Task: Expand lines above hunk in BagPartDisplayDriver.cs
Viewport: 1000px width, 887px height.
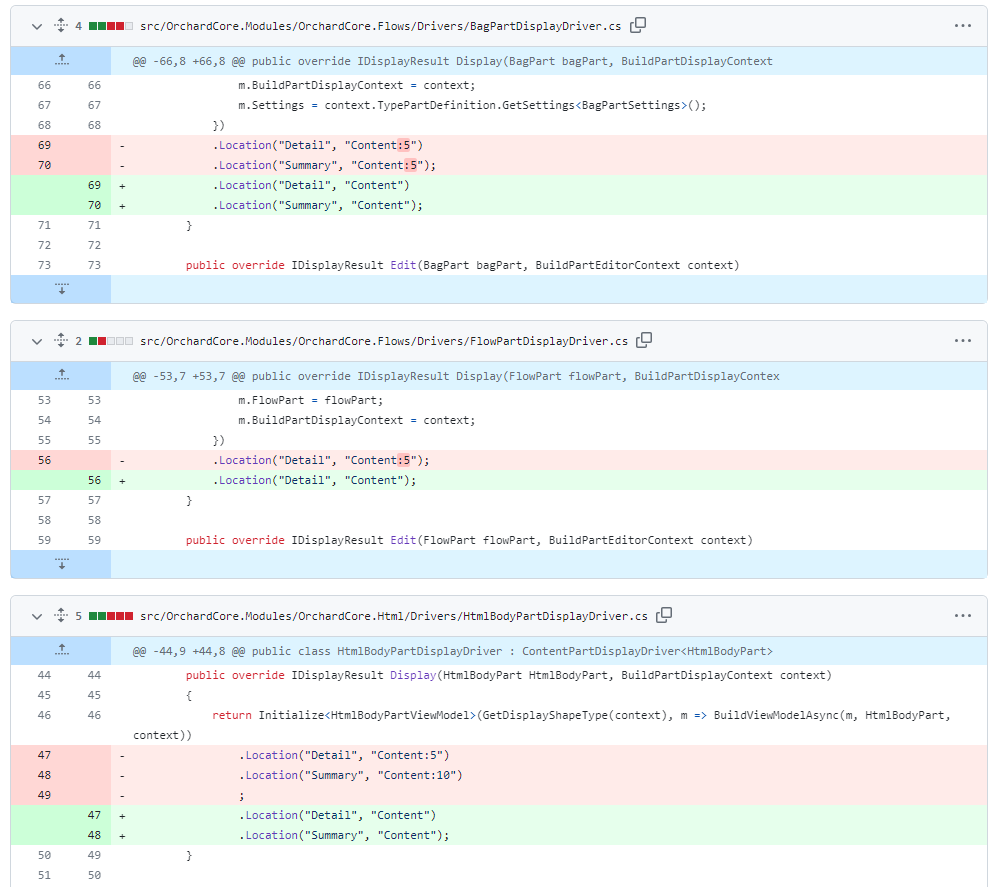Action: pyautogui.click(x=61, y=61)
